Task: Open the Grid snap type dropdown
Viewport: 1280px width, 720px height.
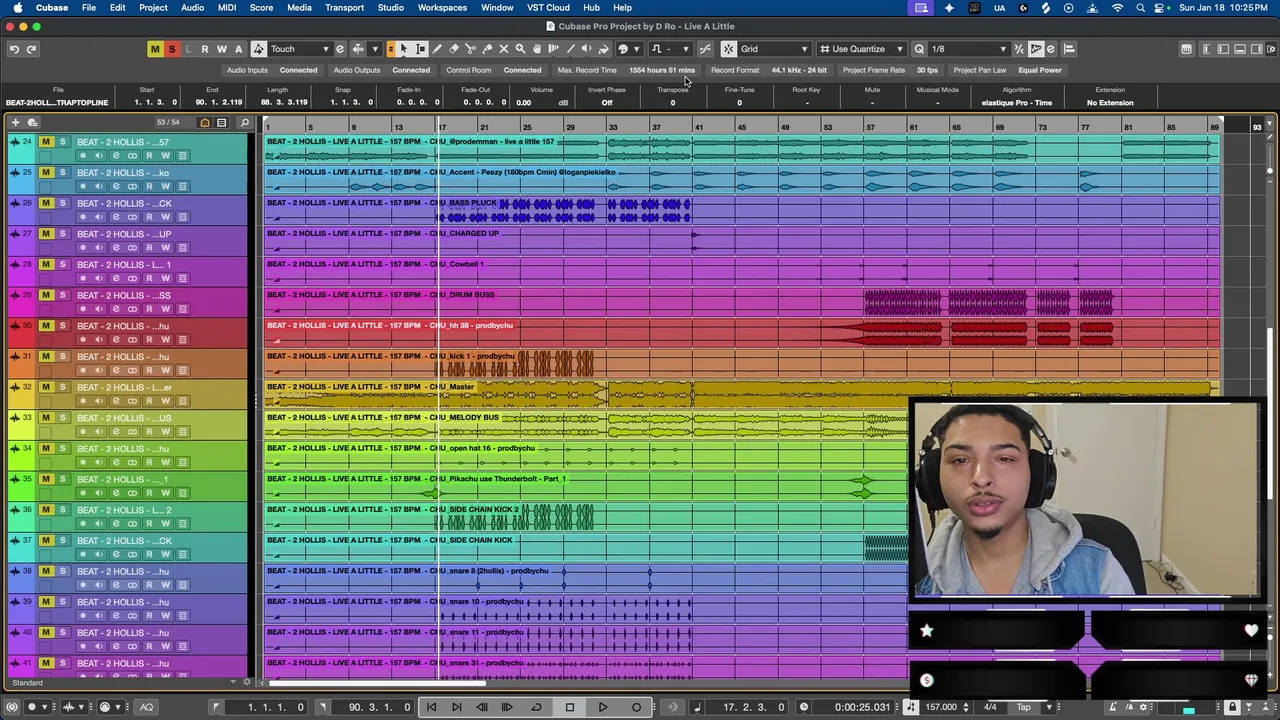Action: (774, 49)
